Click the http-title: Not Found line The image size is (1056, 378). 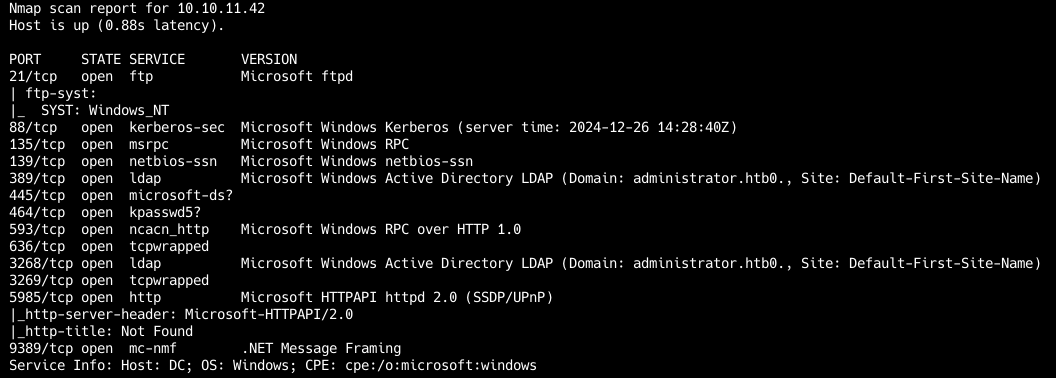[101, 332]
